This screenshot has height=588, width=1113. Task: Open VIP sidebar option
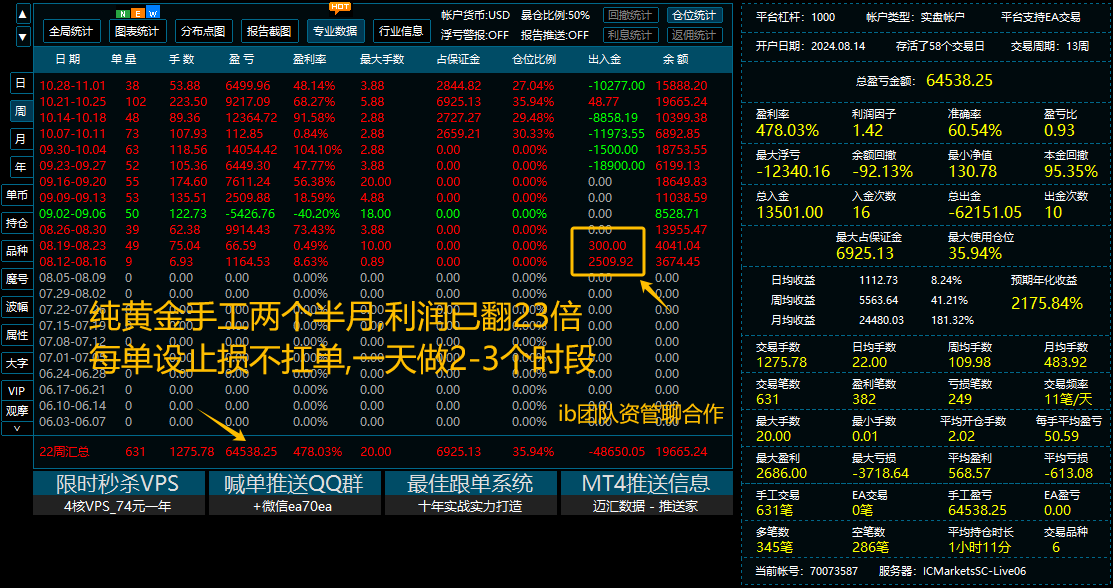coord(17,391)
